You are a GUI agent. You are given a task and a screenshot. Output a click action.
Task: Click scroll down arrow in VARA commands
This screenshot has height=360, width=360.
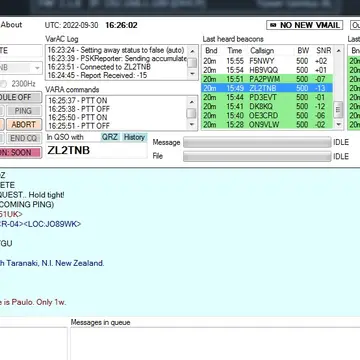tap(192, 125)
